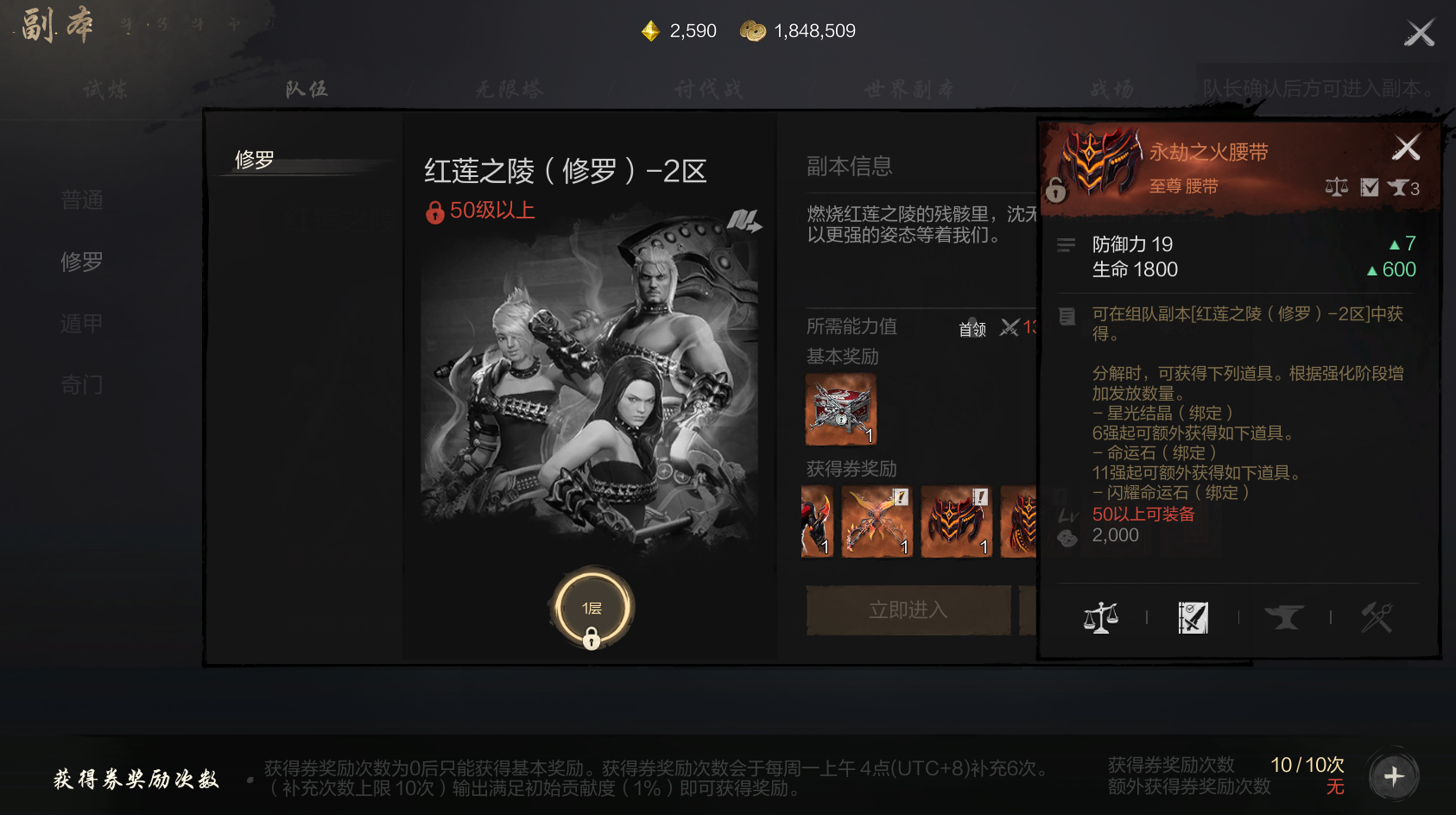
Task: Click the treasure chest basic reward thumbnail
Action: click(841, 409)
